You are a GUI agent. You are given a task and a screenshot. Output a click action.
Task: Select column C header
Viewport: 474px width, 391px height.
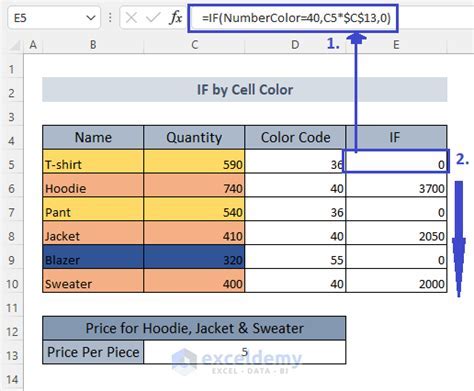point(194,45)
